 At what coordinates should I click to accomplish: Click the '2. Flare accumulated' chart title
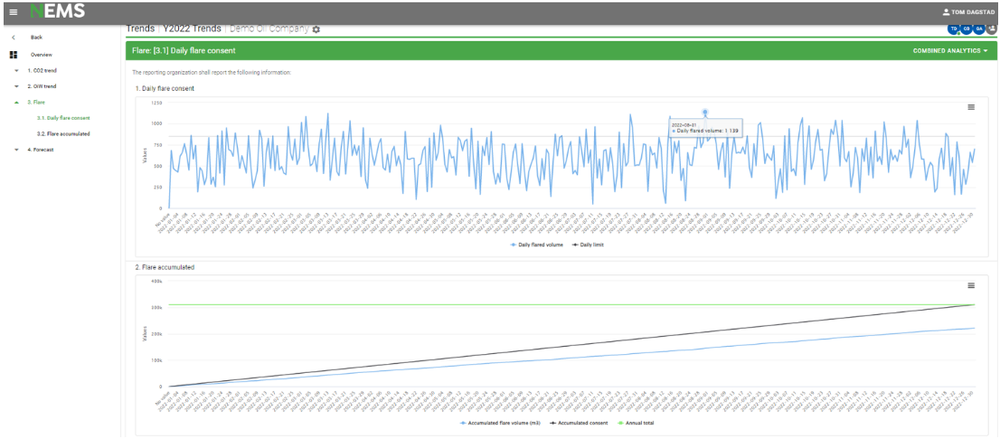(x=165, y=267)
